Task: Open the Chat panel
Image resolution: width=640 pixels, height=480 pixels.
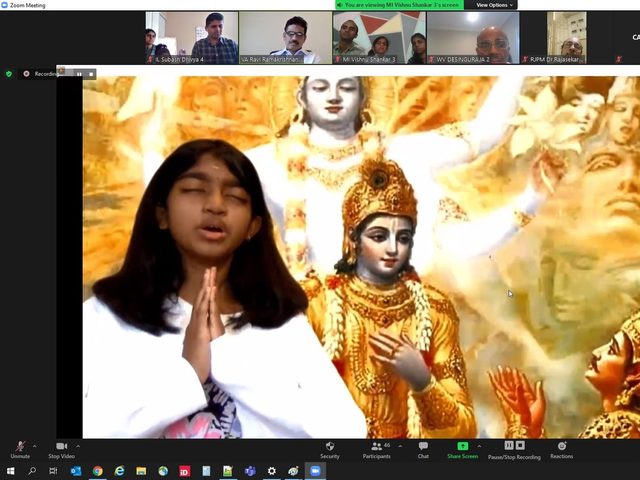Action: 423,450
